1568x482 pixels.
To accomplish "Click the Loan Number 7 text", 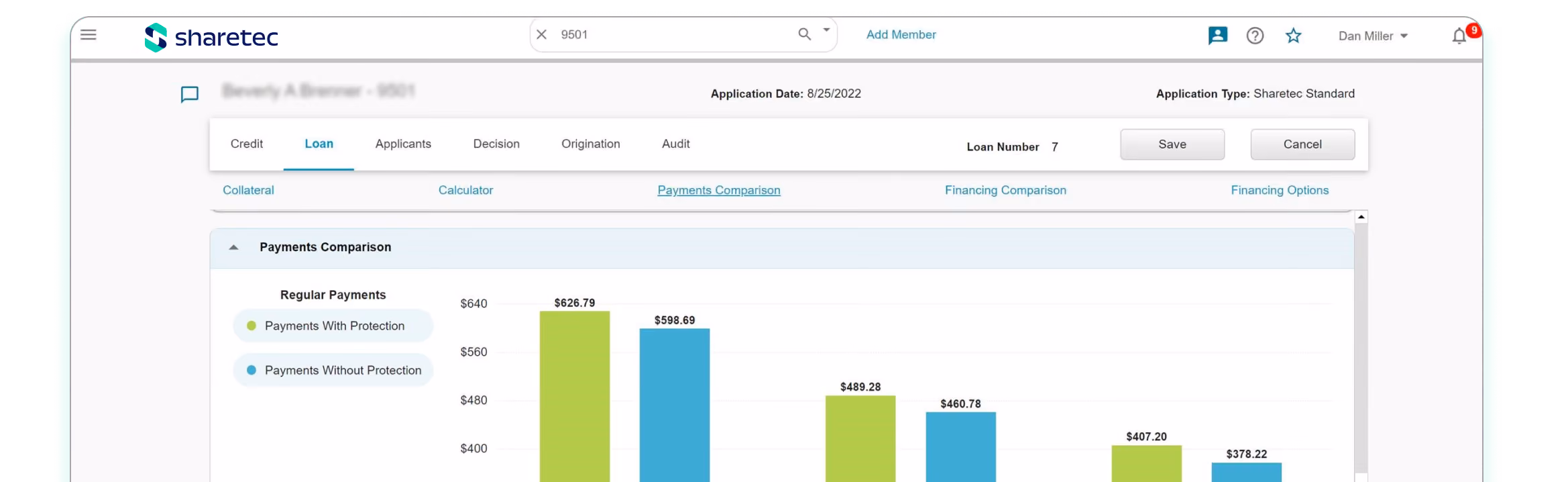I will coord(1012,146).
